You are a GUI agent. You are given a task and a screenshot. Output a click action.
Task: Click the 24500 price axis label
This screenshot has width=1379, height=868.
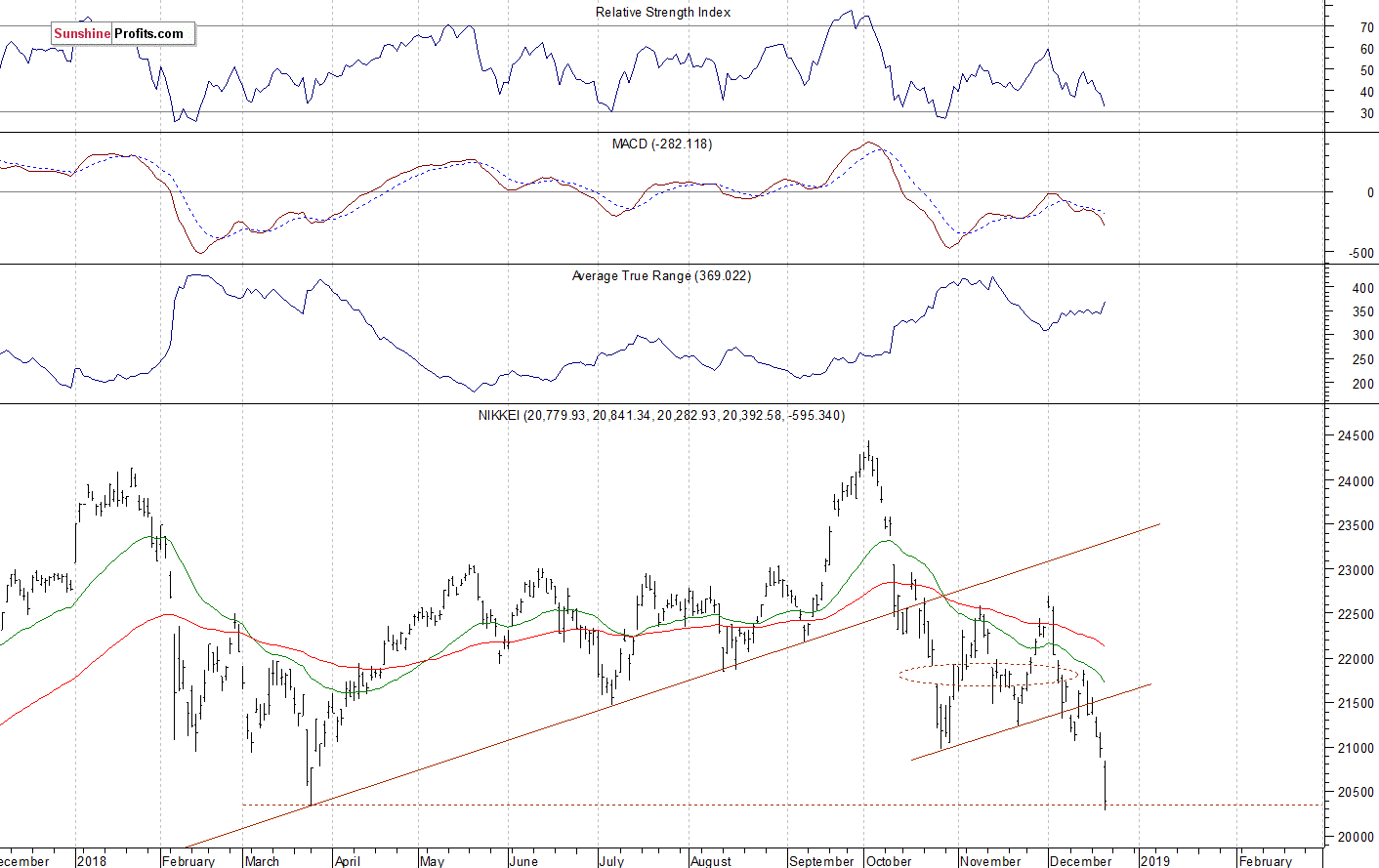tap(1356, 436)
